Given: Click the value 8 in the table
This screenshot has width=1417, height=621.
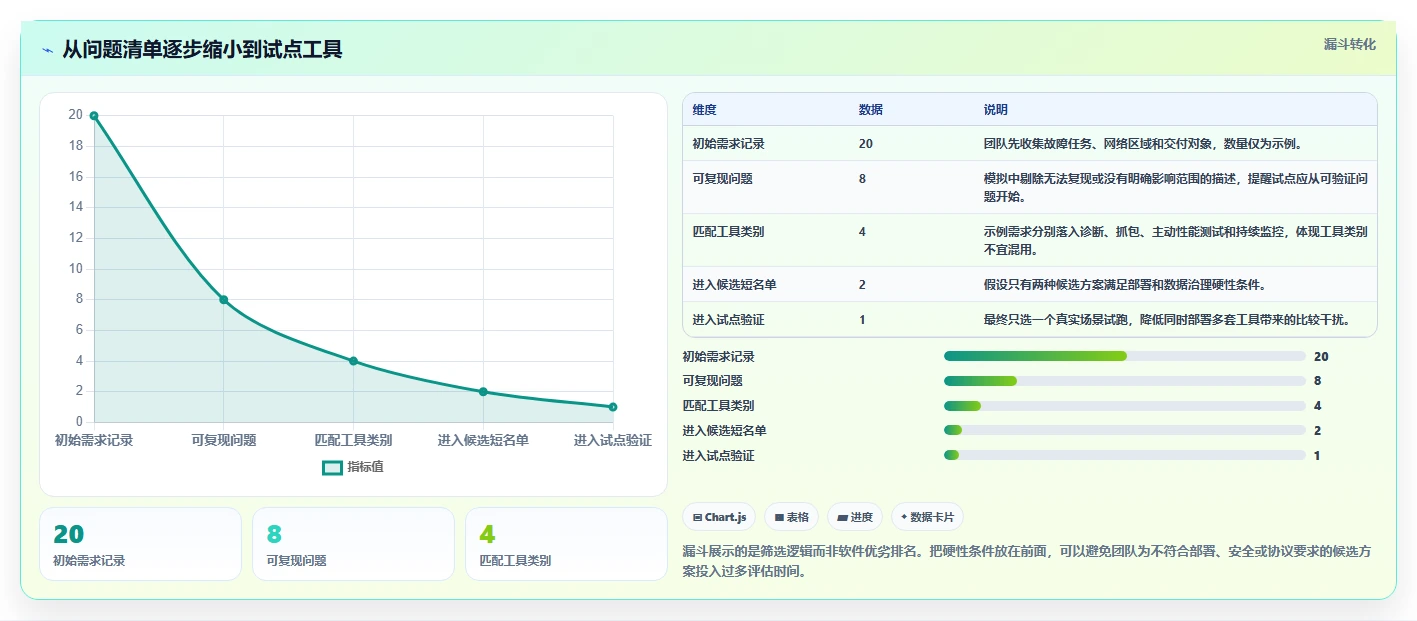Looking at the screenshot, I should pyautogui.click(x=862, y=179).
